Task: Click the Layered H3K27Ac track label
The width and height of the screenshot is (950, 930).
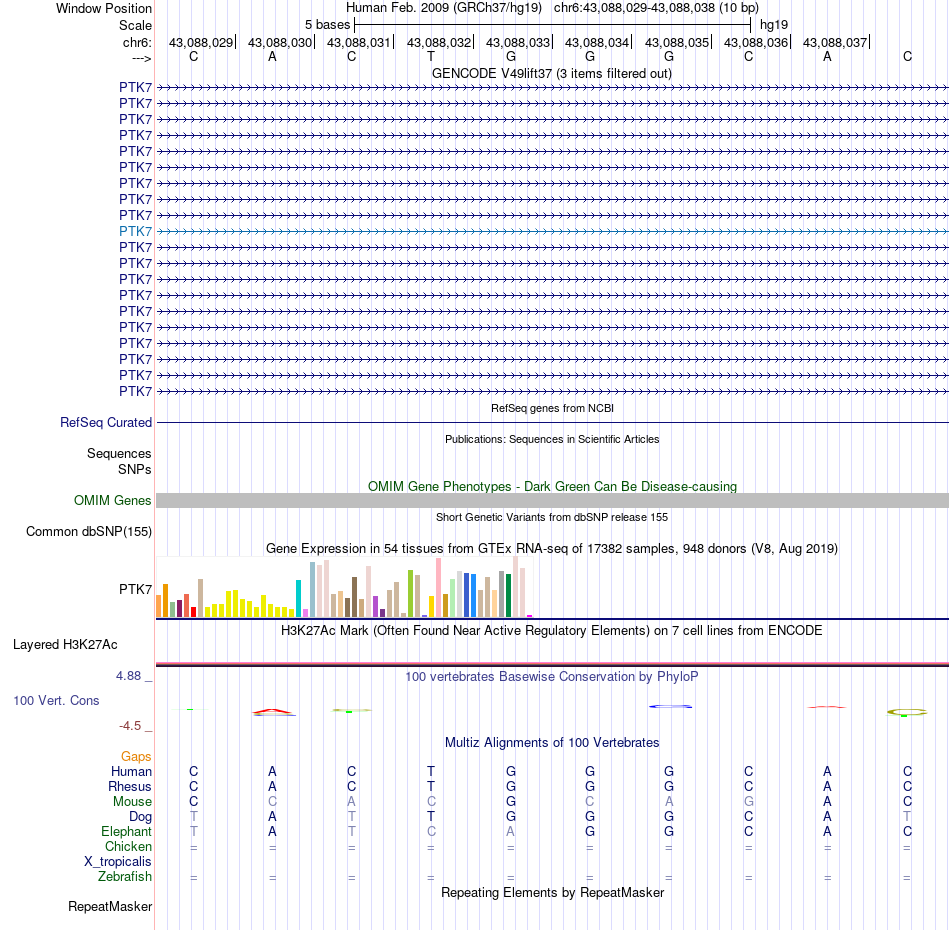Action: (65, 645)
